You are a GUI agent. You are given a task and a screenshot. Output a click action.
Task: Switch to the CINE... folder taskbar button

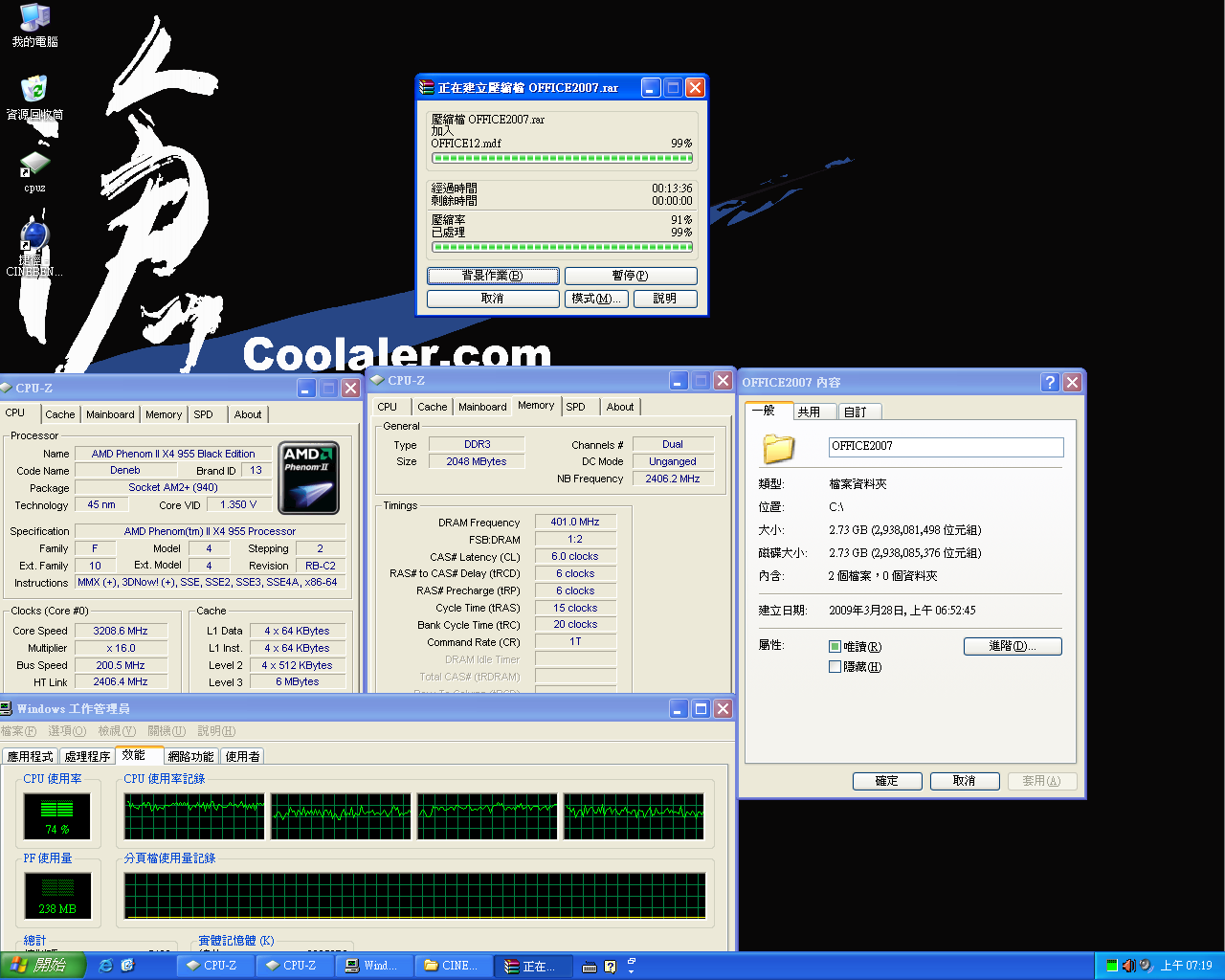tap(456, 966)
